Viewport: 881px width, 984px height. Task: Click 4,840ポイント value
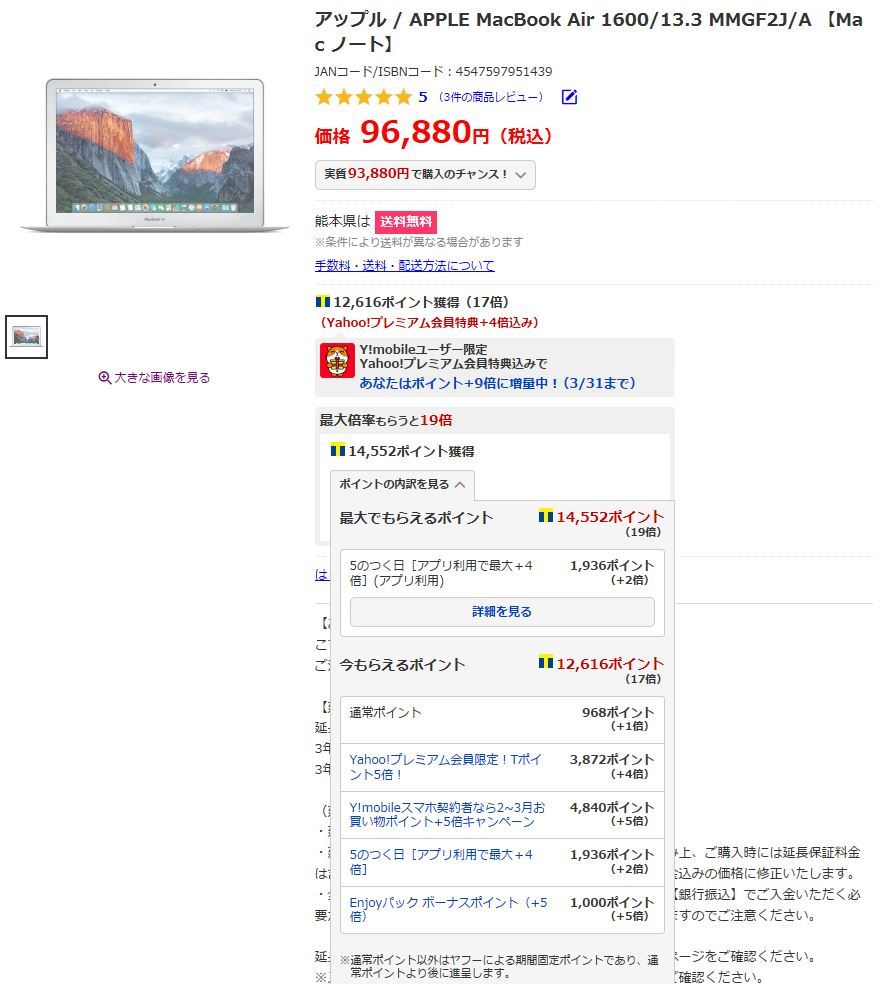612,807
